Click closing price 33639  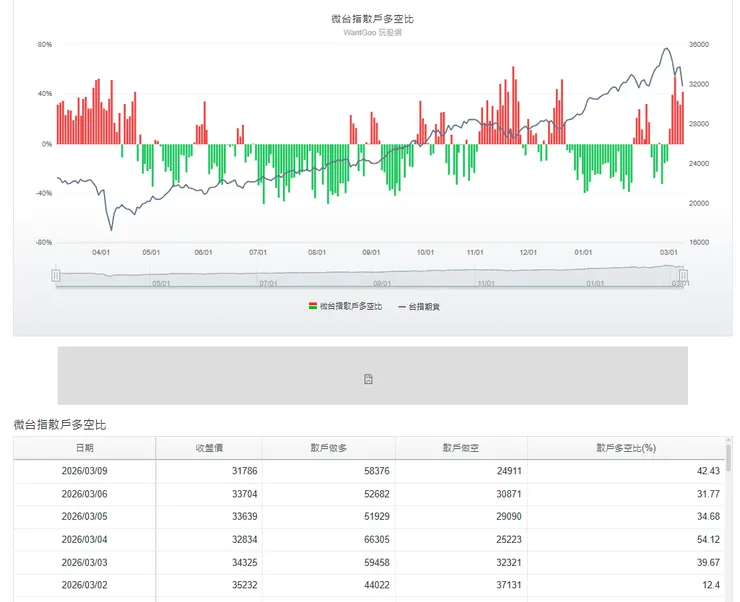244,517
